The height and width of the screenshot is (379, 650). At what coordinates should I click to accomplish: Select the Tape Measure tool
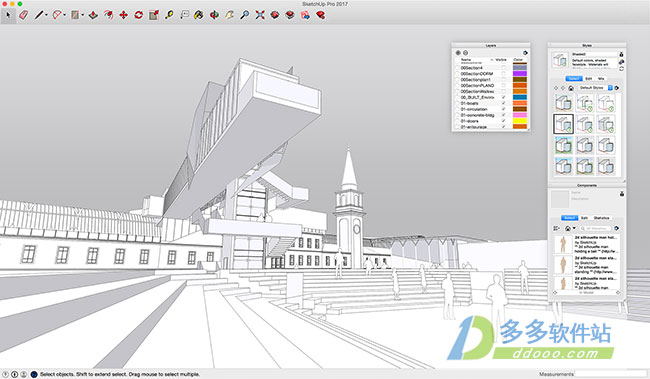[x=169, y=15]
